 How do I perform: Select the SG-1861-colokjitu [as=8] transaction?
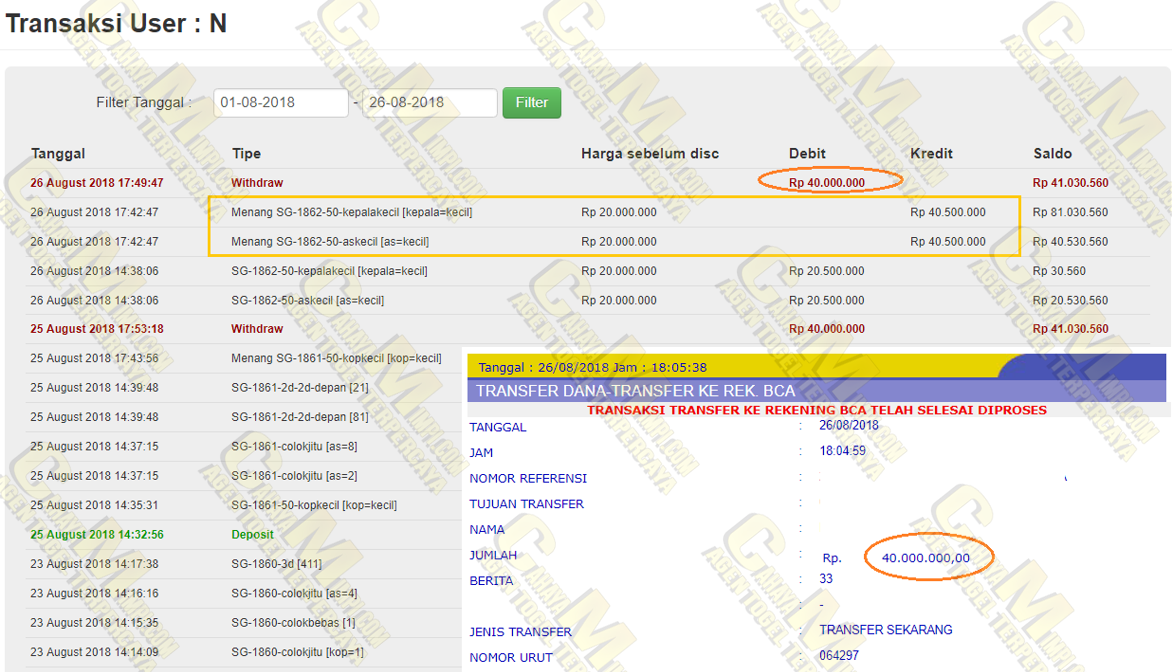click(294, 446)
